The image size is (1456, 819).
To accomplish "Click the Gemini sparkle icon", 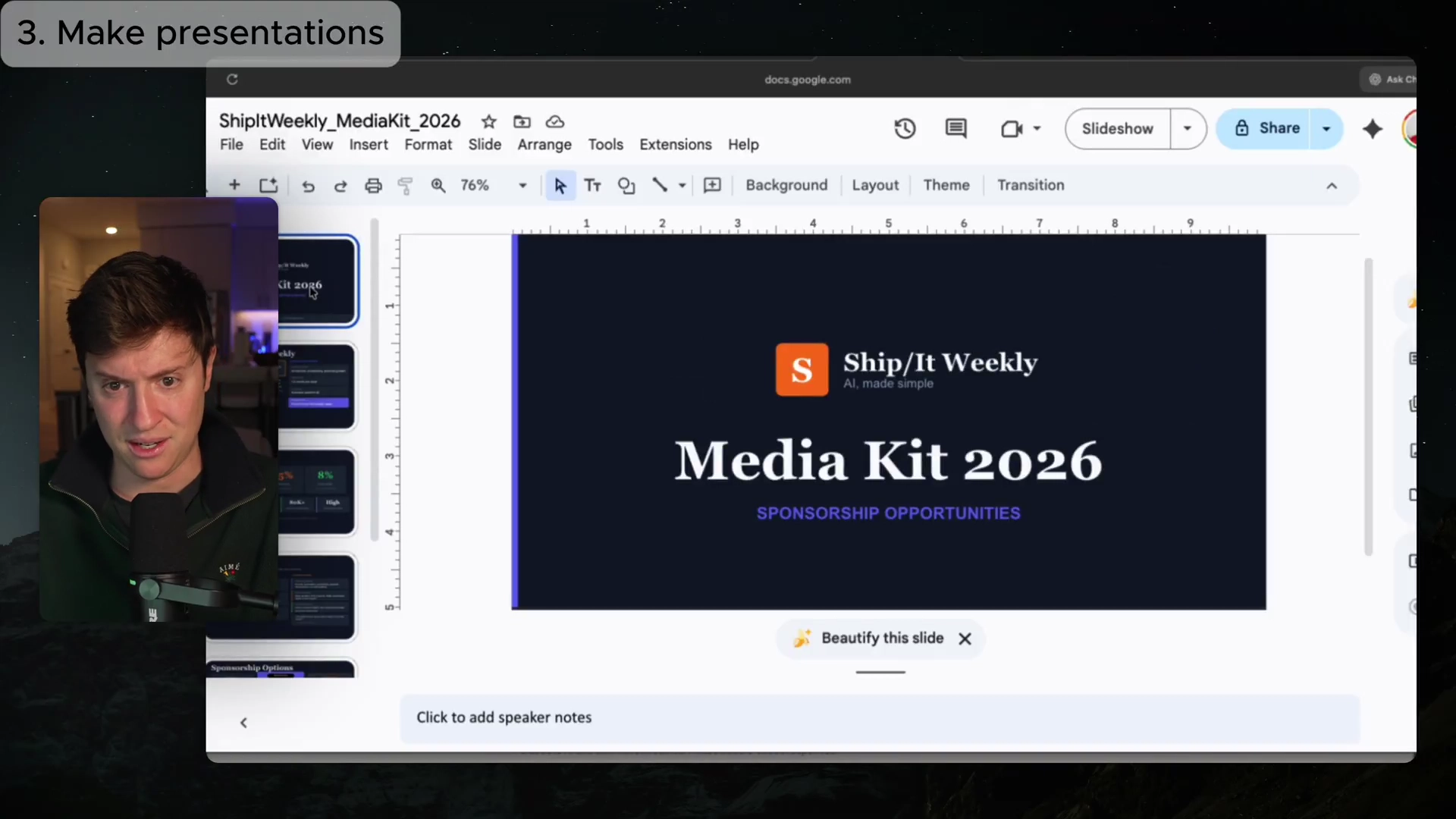I will 1373,129.
